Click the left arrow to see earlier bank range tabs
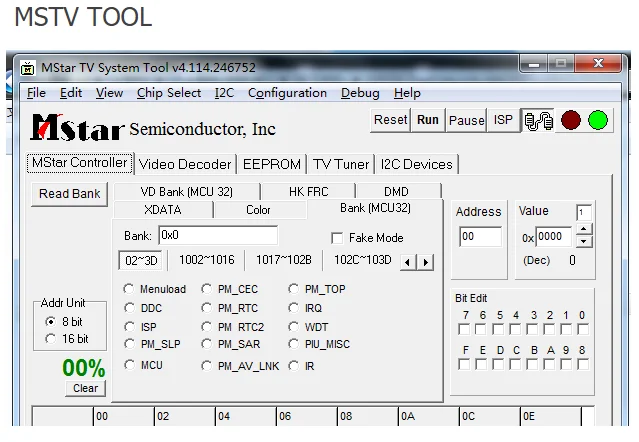 [x=408, y=262]
